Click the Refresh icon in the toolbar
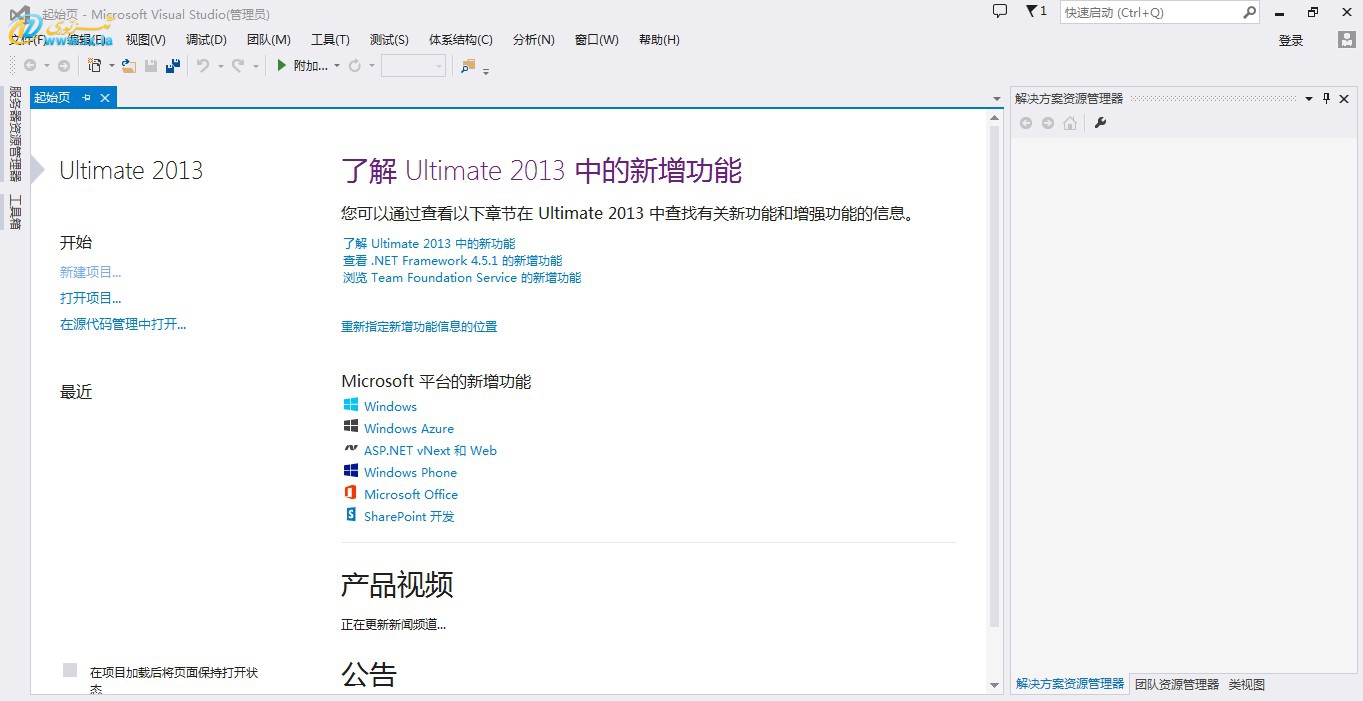This screenshot has height=701, width=1363. [x=354, y=66]
